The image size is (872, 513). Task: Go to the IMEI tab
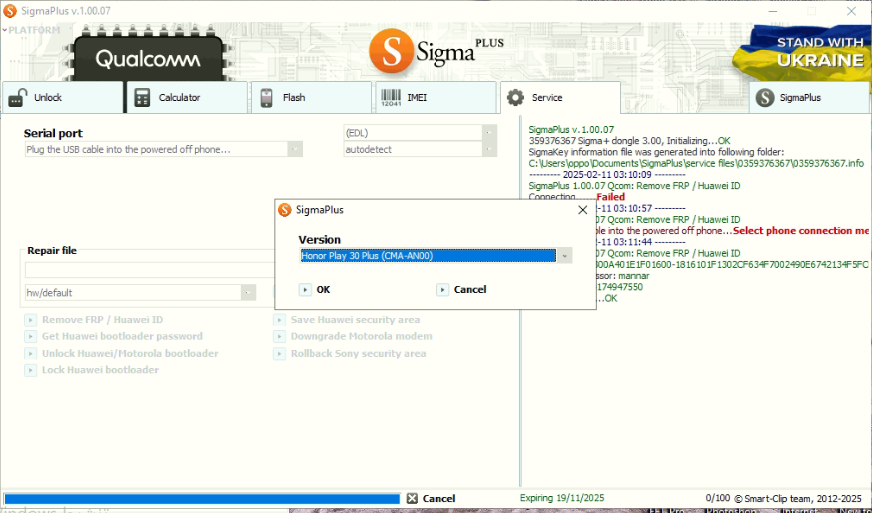click(x=436, y=97)
